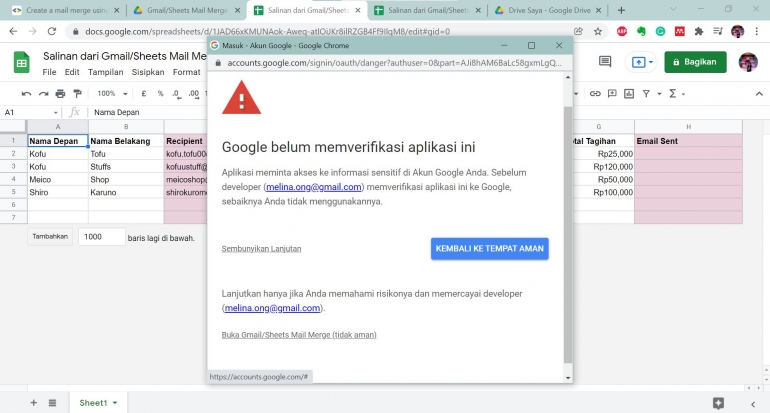Click the Print icon in Sheets toolbar
The width and height of the screenshot is (770, 413).
60,93
